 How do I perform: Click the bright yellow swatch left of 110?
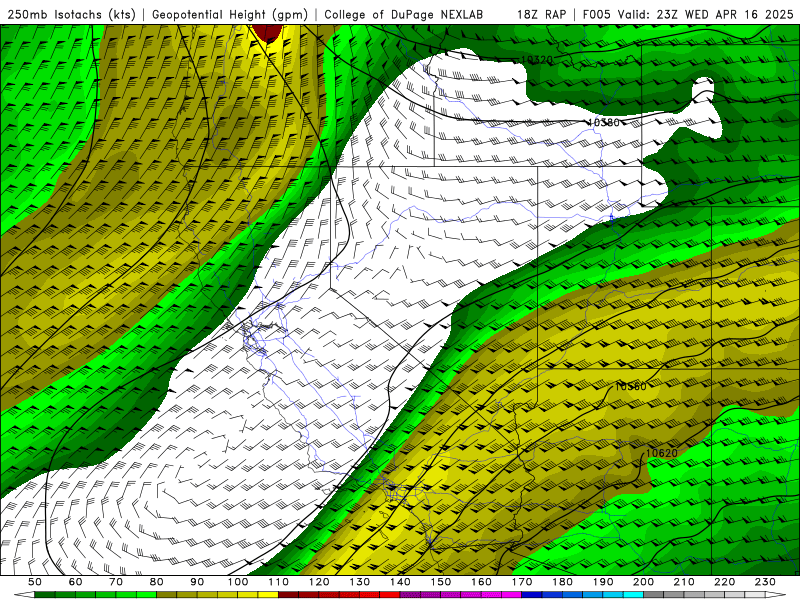tap(268, 595)
